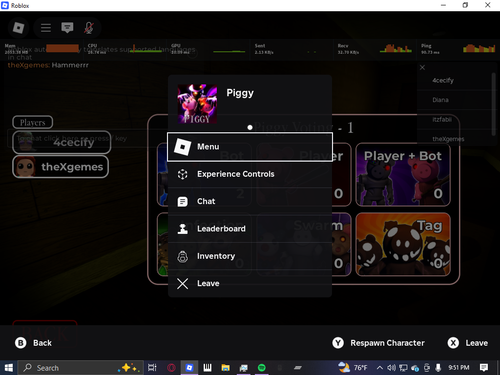Click the Inventory backpack icon
Screen dimensions: 500x375
pos(182,257)
